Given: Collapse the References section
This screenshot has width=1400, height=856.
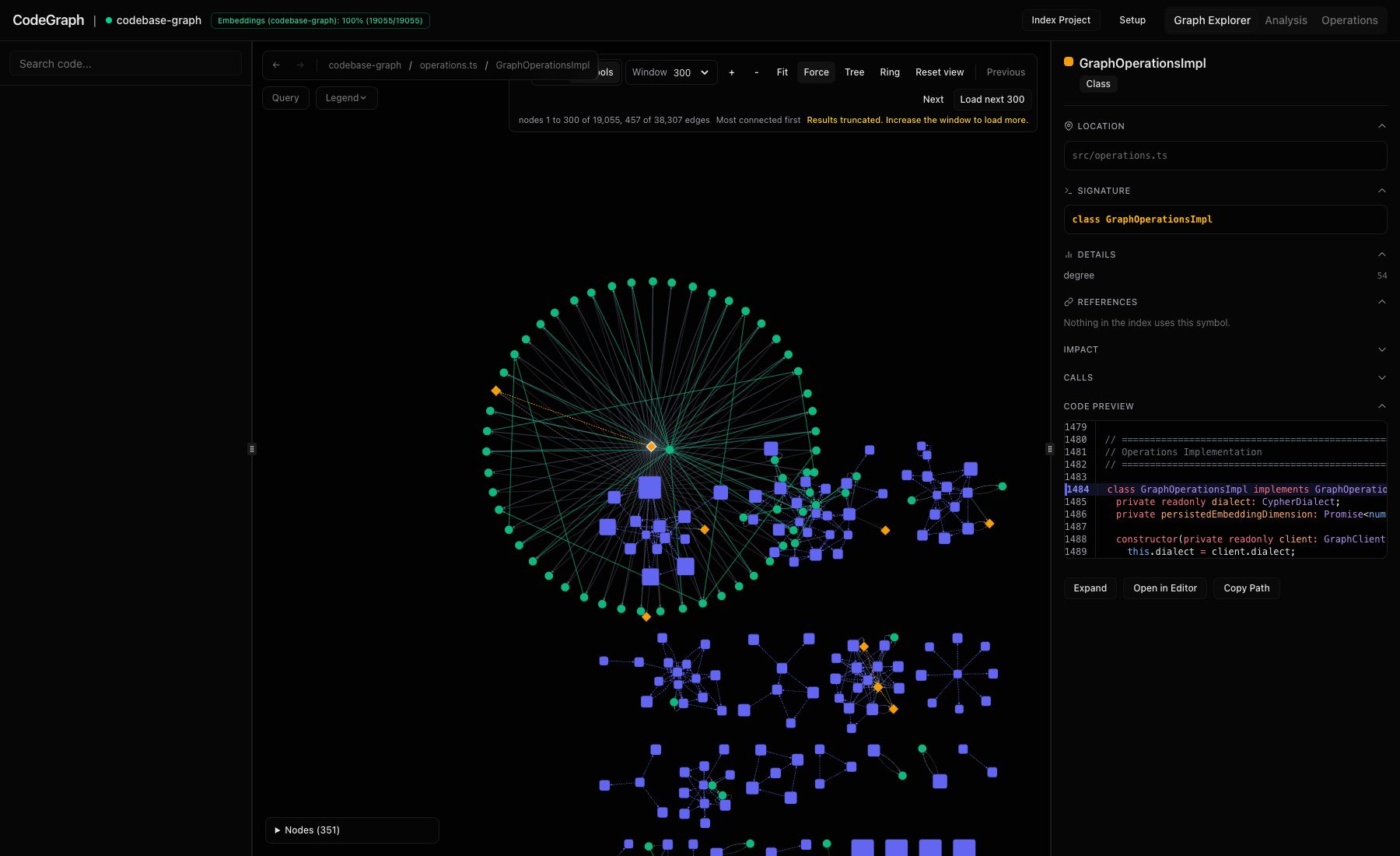Looking at the screenshot, I should [1381, 302].
